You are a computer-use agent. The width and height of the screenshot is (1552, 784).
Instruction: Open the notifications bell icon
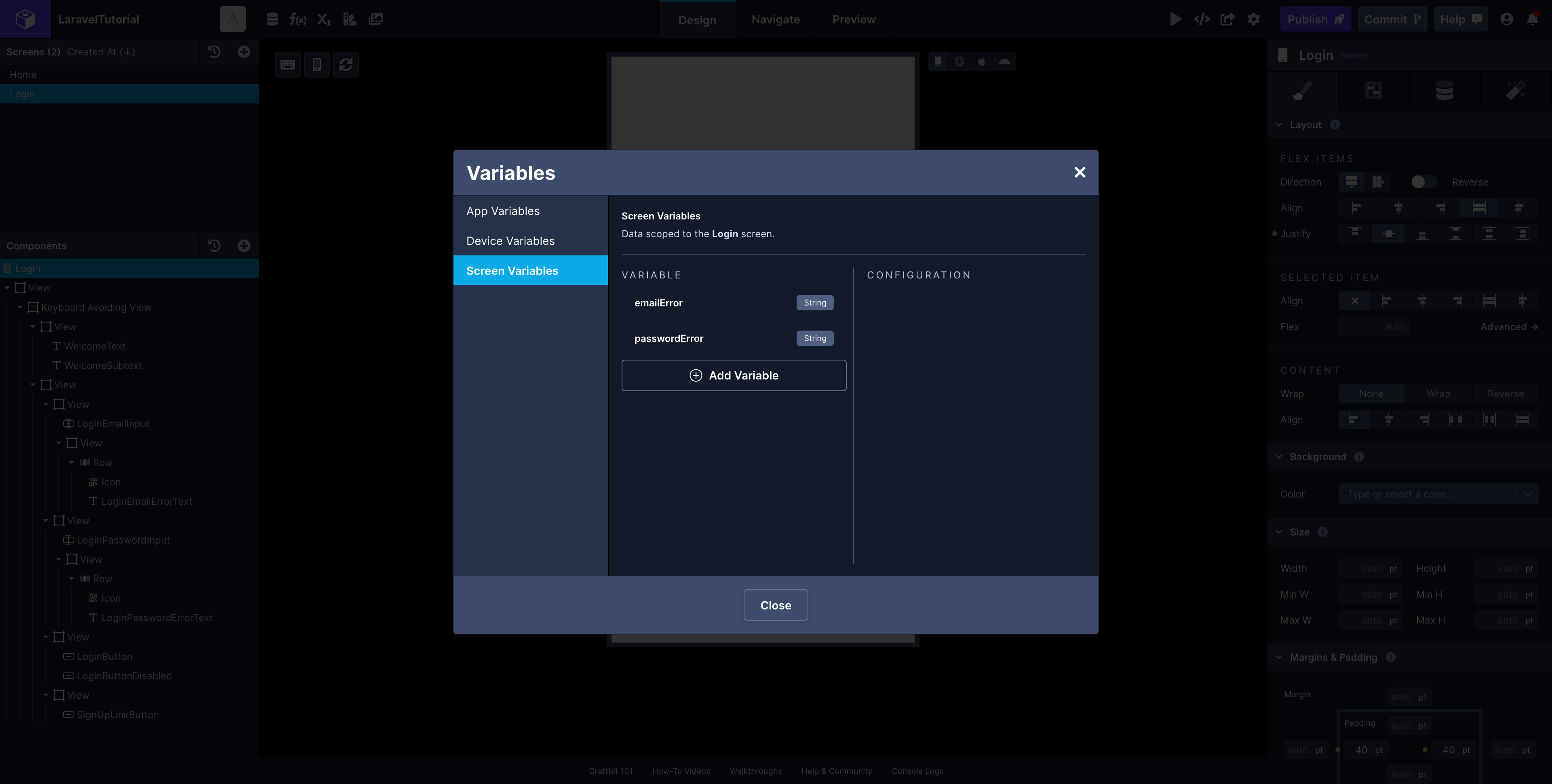(x=1533, y=19)
